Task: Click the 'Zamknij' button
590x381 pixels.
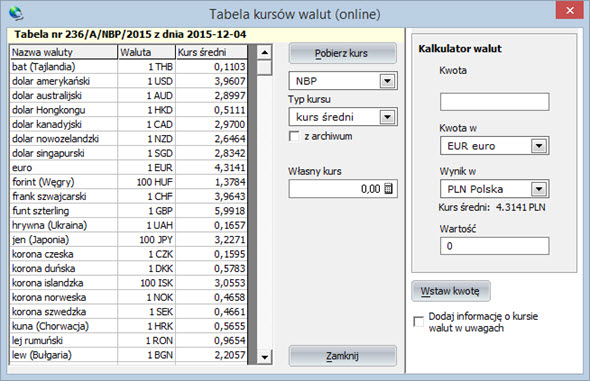Action: 342,356
